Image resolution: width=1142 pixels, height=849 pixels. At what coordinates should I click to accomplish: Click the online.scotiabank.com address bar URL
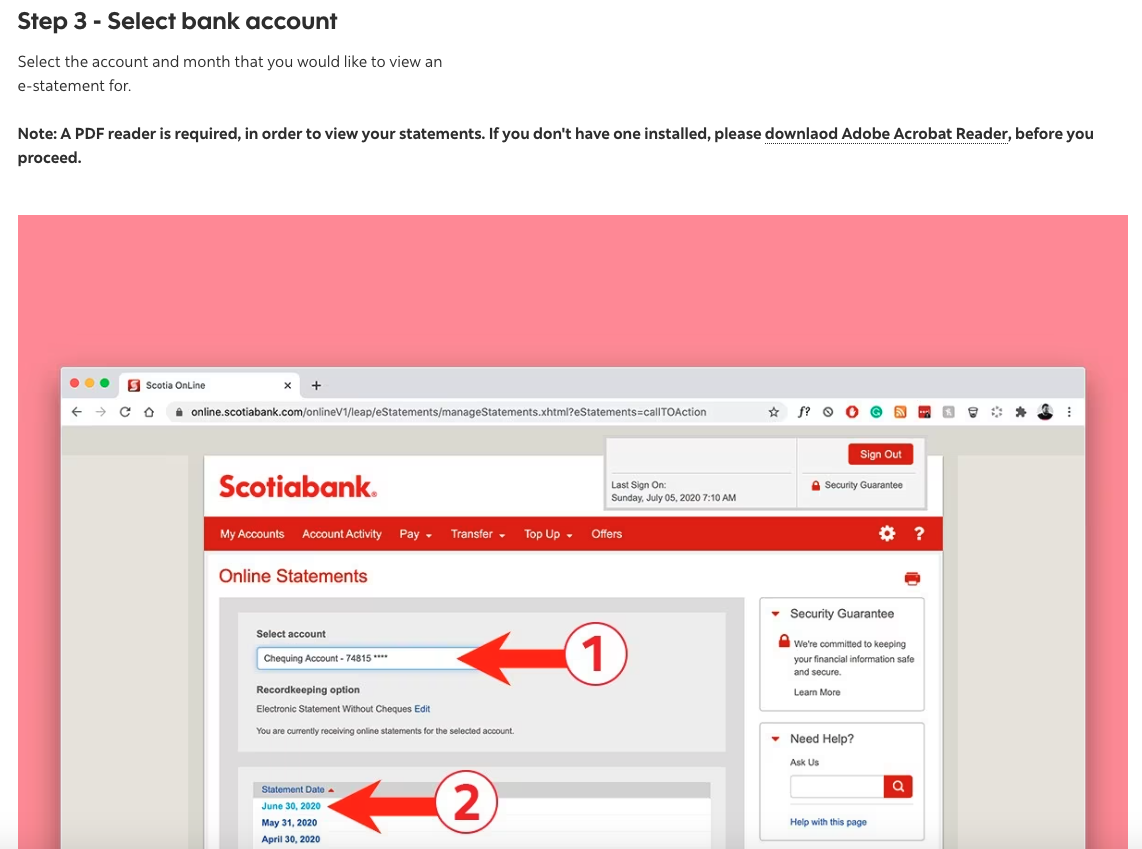point(449,412)
